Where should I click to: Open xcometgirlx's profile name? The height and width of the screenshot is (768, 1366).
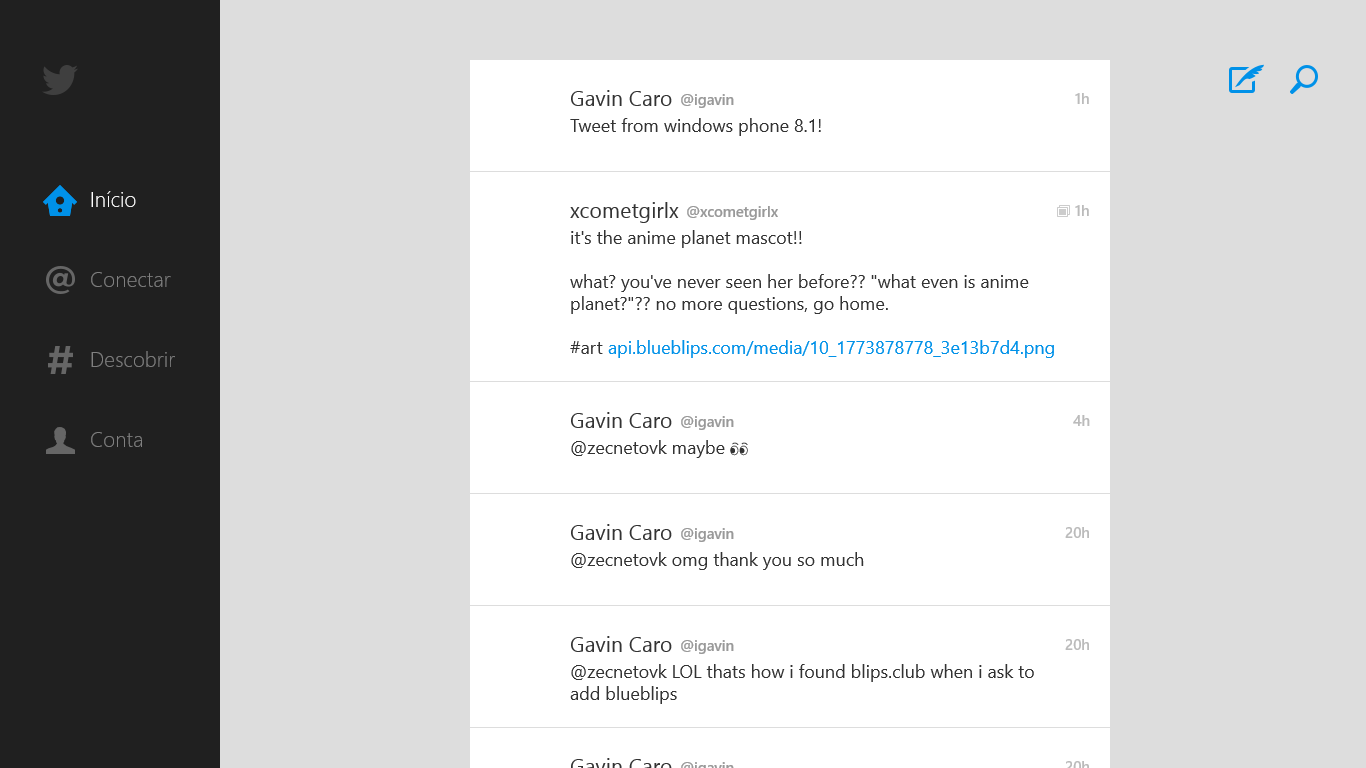(x=624, y=211)
